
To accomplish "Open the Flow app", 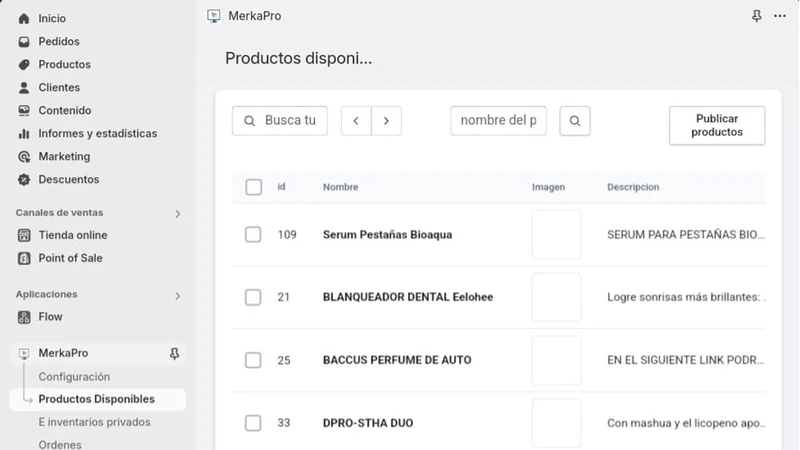I will click(51, 317).
